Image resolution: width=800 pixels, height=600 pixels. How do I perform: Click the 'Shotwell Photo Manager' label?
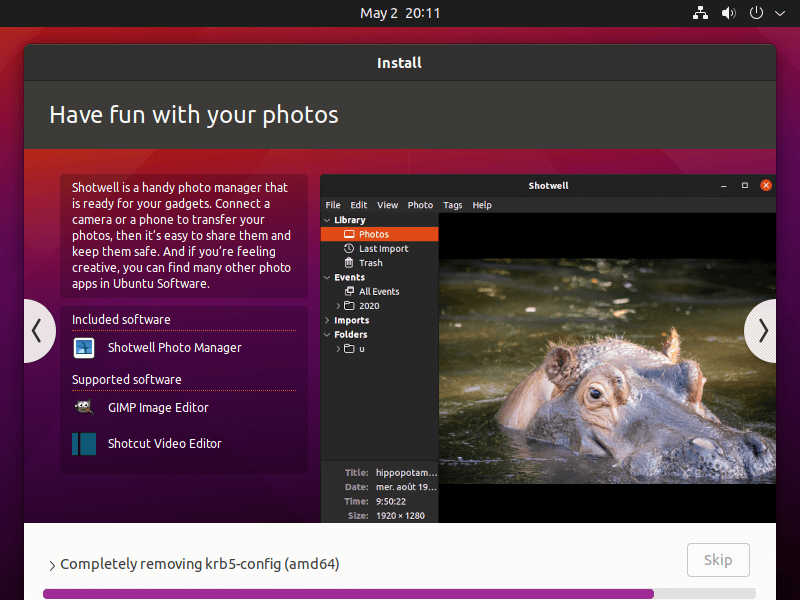(x=174, y=348)
